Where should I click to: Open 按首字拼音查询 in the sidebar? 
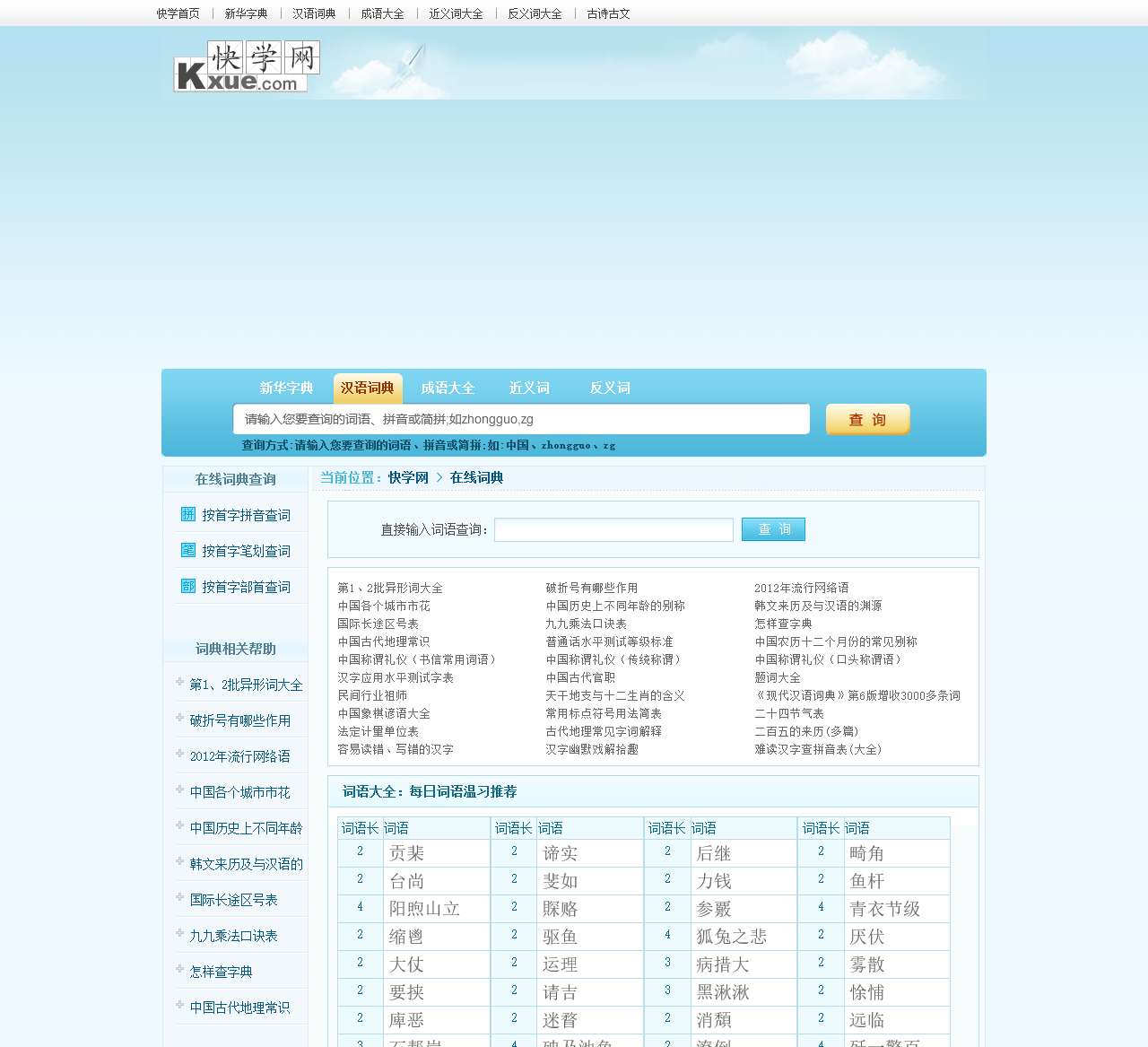click(x=246, y=515)
